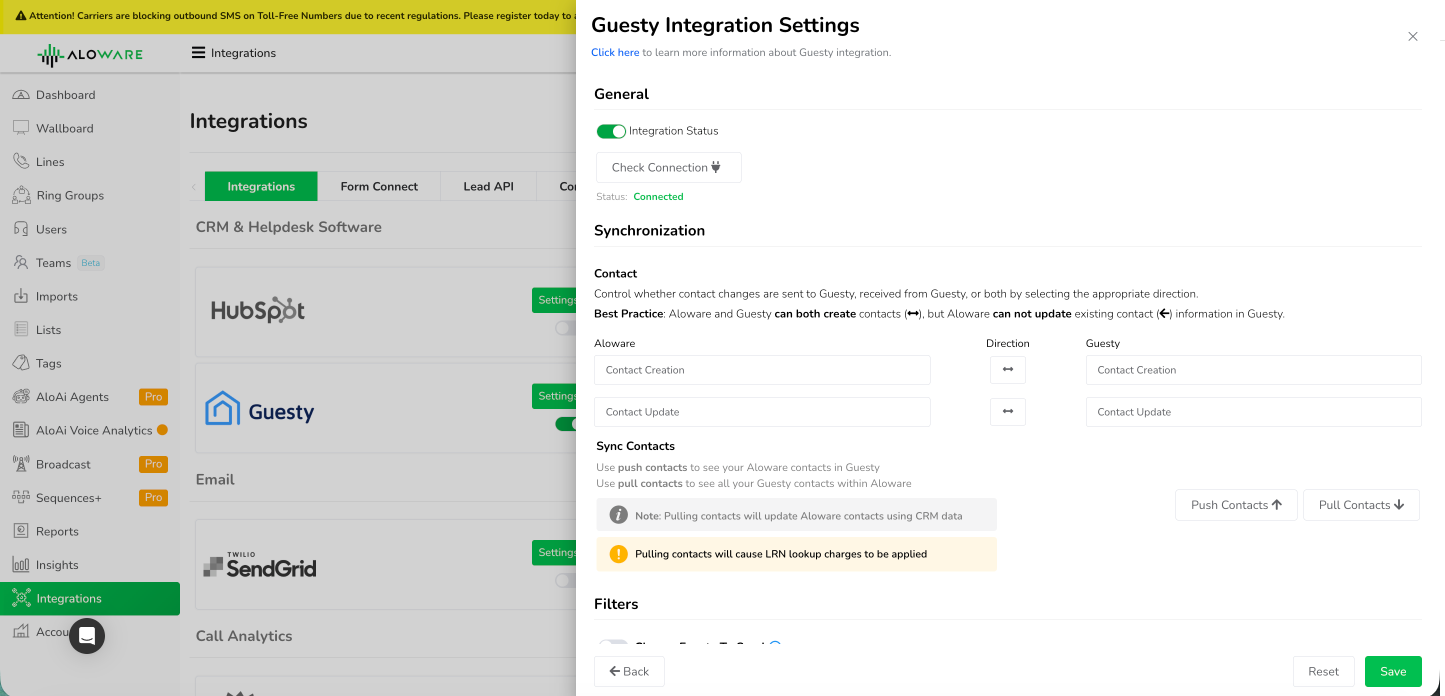Click the Broadcast antenna icon
The width and height of the screenshot is (1445, 696).
[20, 464]
